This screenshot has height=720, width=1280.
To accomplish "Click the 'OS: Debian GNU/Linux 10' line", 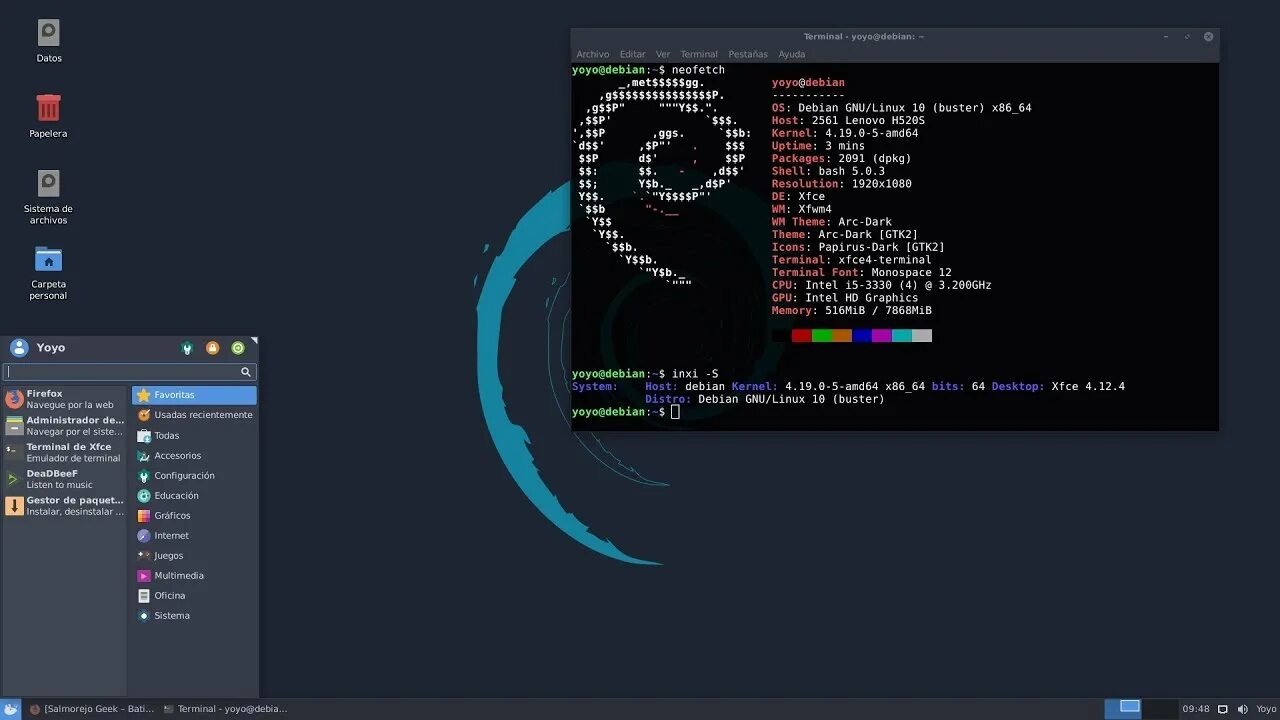I will (x=901, y=108).
